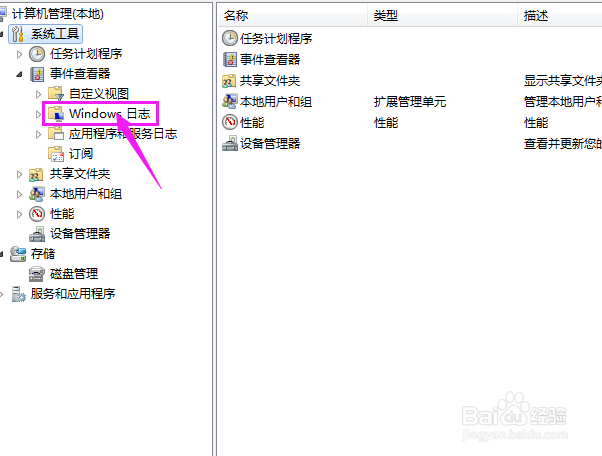Select 系统工具 root node
The width and height of the screenshot is (602, 456).
click(x=55, y=34)
